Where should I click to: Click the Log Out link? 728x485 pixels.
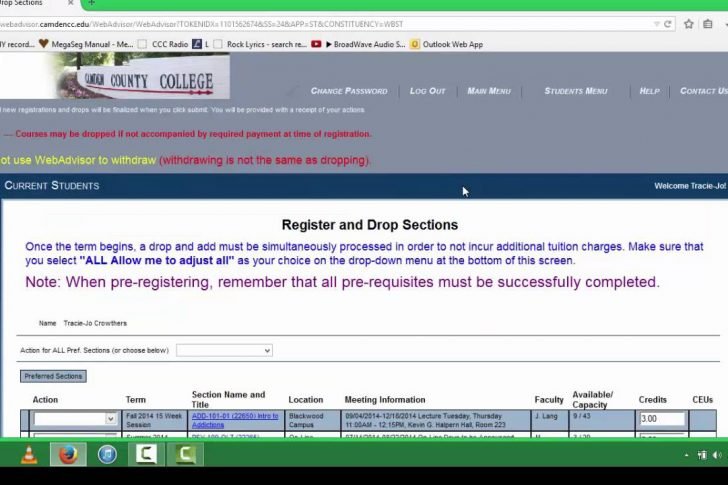427,91
